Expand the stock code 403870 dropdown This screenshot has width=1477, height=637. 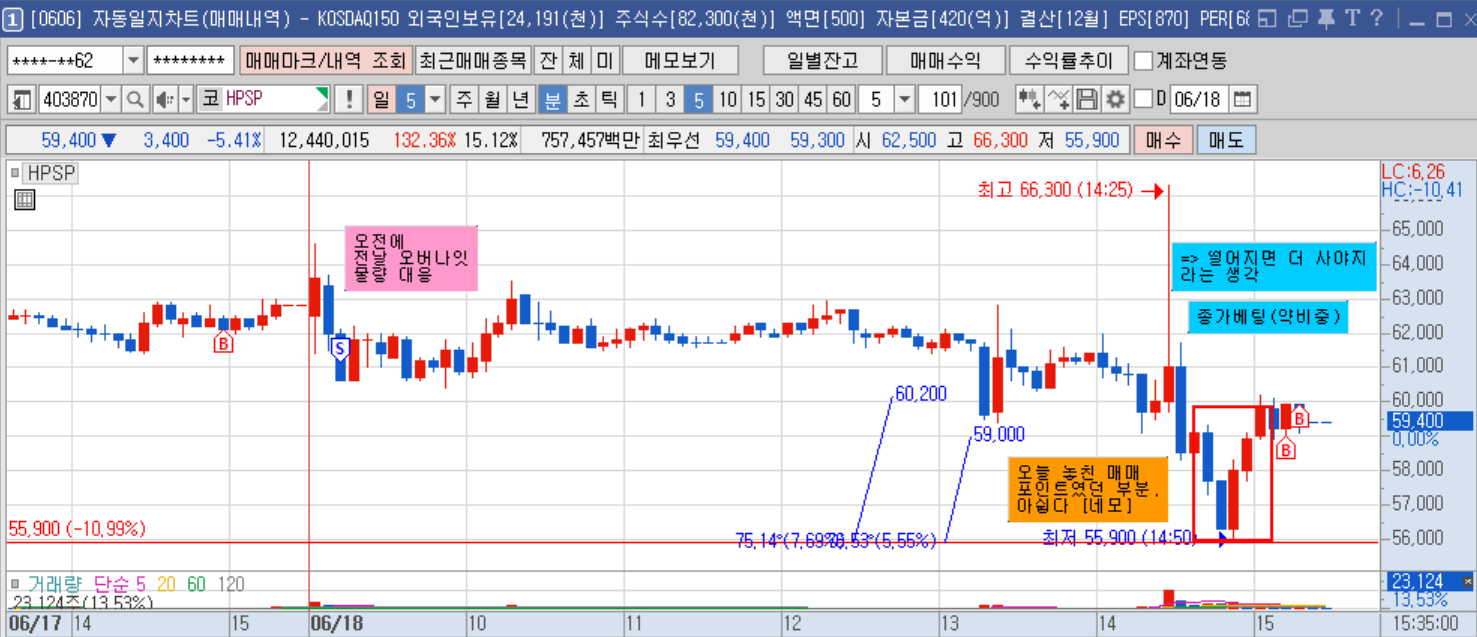point(111,100)
